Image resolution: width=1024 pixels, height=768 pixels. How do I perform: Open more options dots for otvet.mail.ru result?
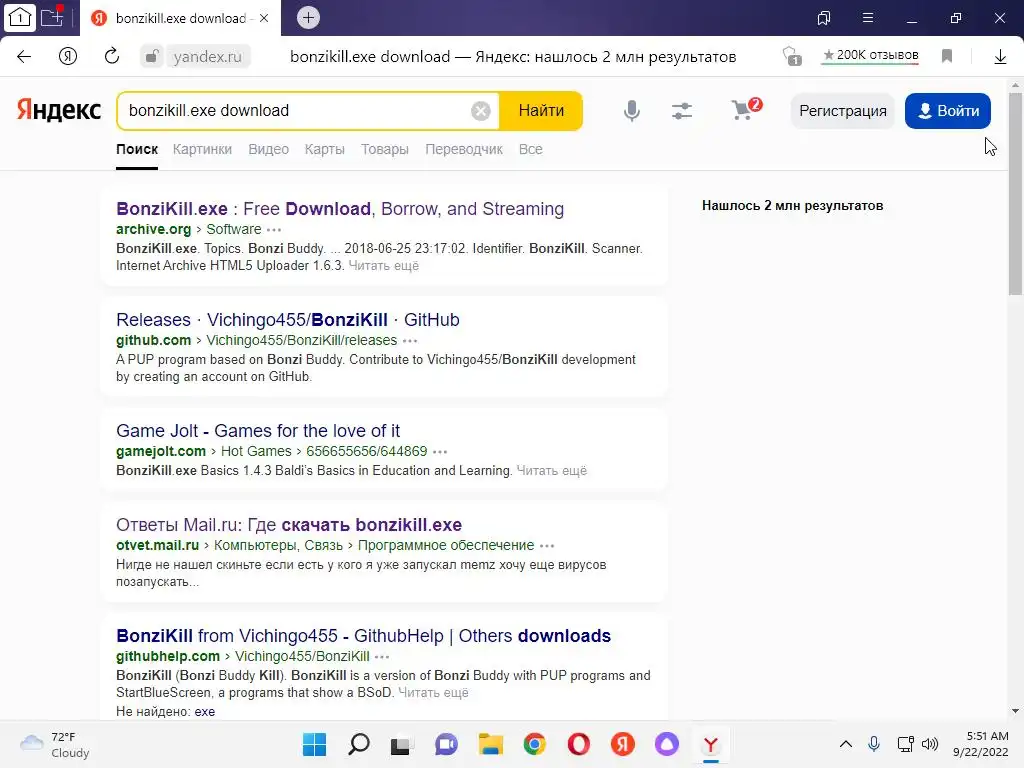click(547, 546)
